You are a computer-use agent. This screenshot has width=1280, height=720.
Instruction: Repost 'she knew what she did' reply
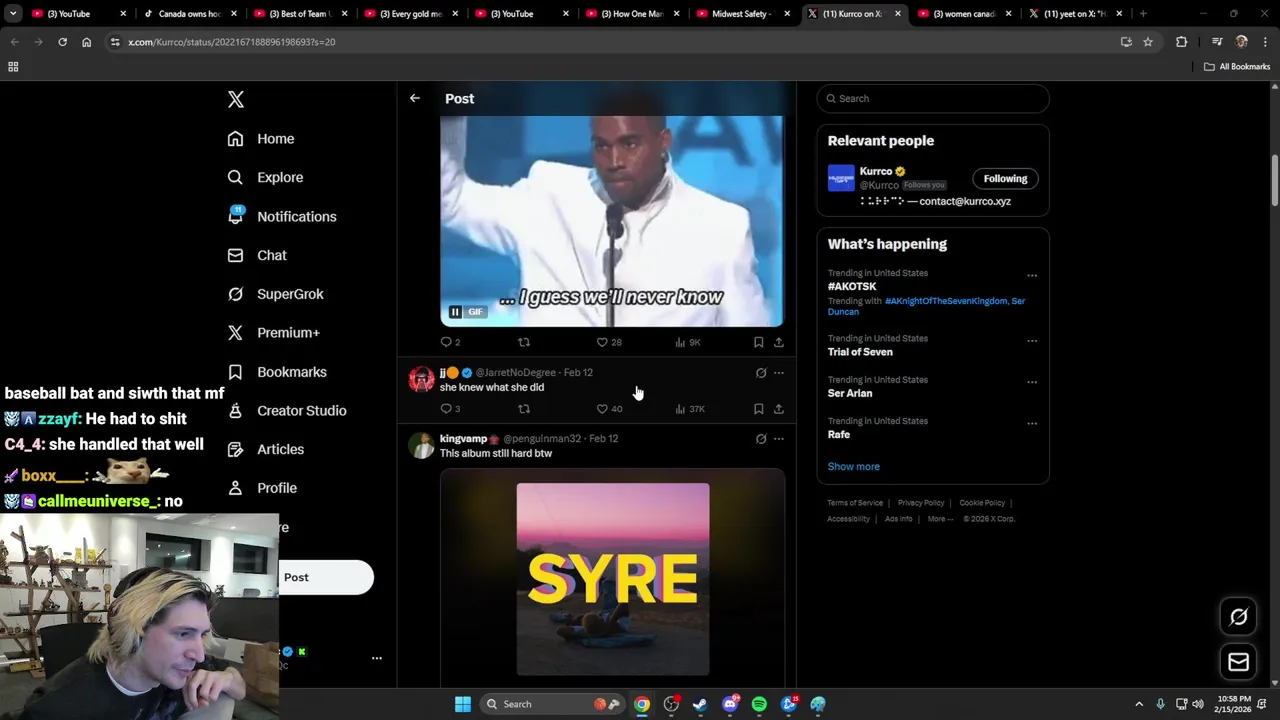(524, 409)
